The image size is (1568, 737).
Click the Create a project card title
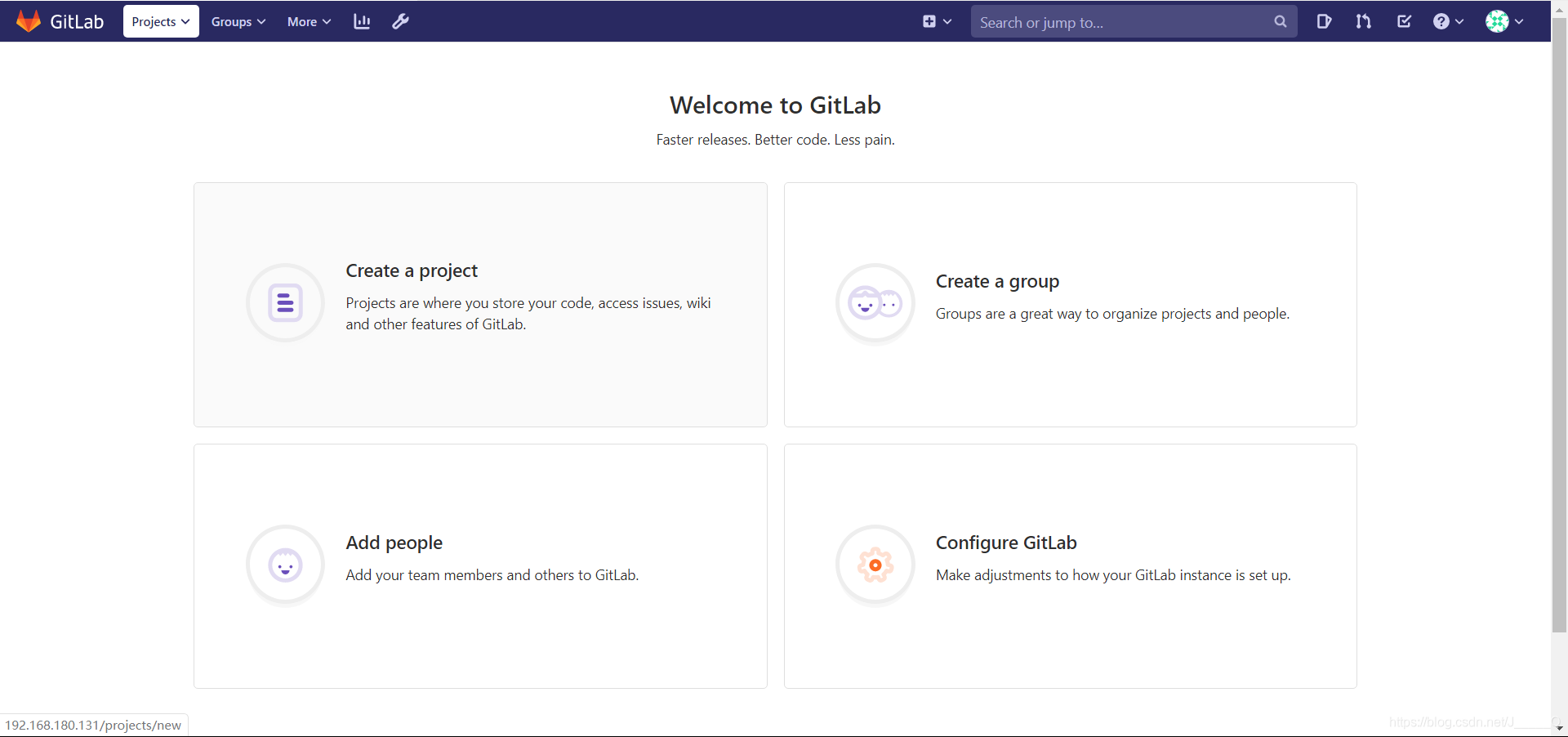[412, 270]
